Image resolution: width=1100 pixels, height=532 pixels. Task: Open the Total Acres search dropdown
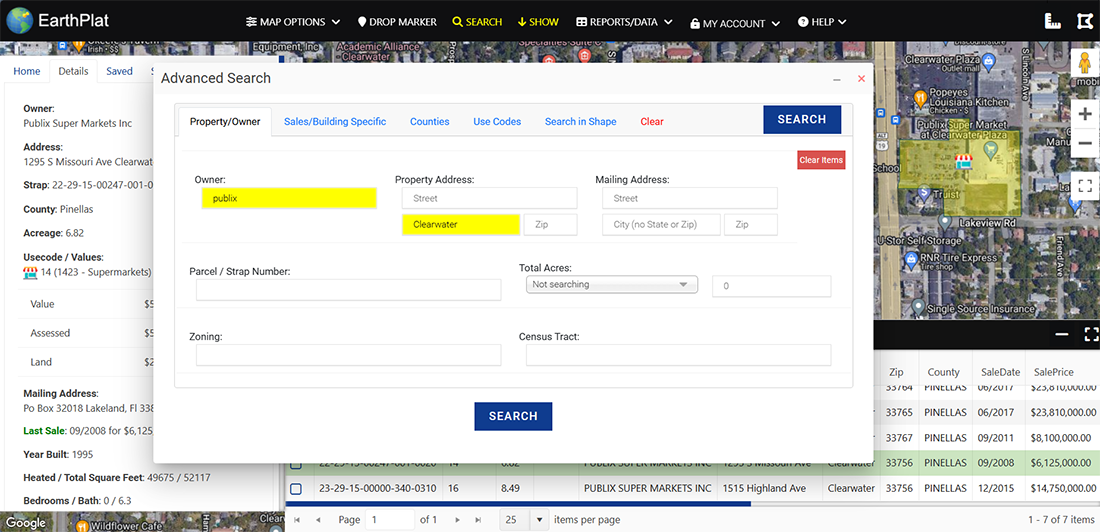point(611,285)
